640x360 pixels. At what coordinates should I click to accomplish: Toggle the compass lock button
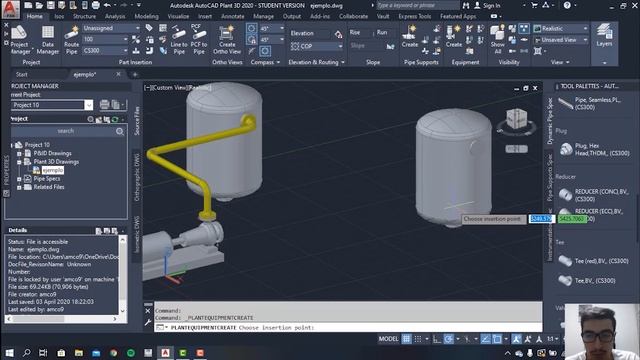(x=251, y=40)
